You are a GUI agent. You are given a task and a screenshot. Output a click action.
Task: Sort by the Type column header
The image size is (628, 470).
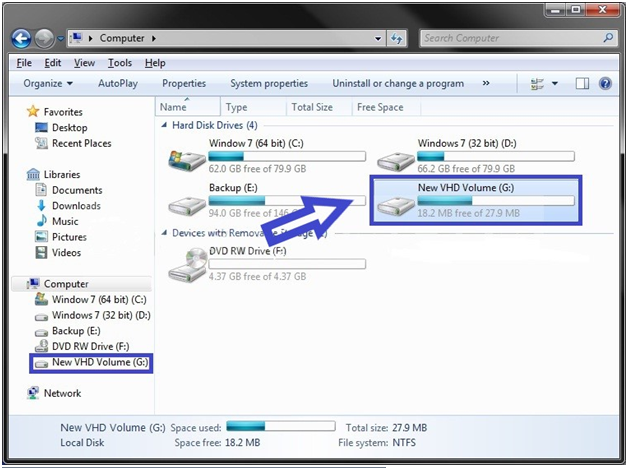pos(253,107)
